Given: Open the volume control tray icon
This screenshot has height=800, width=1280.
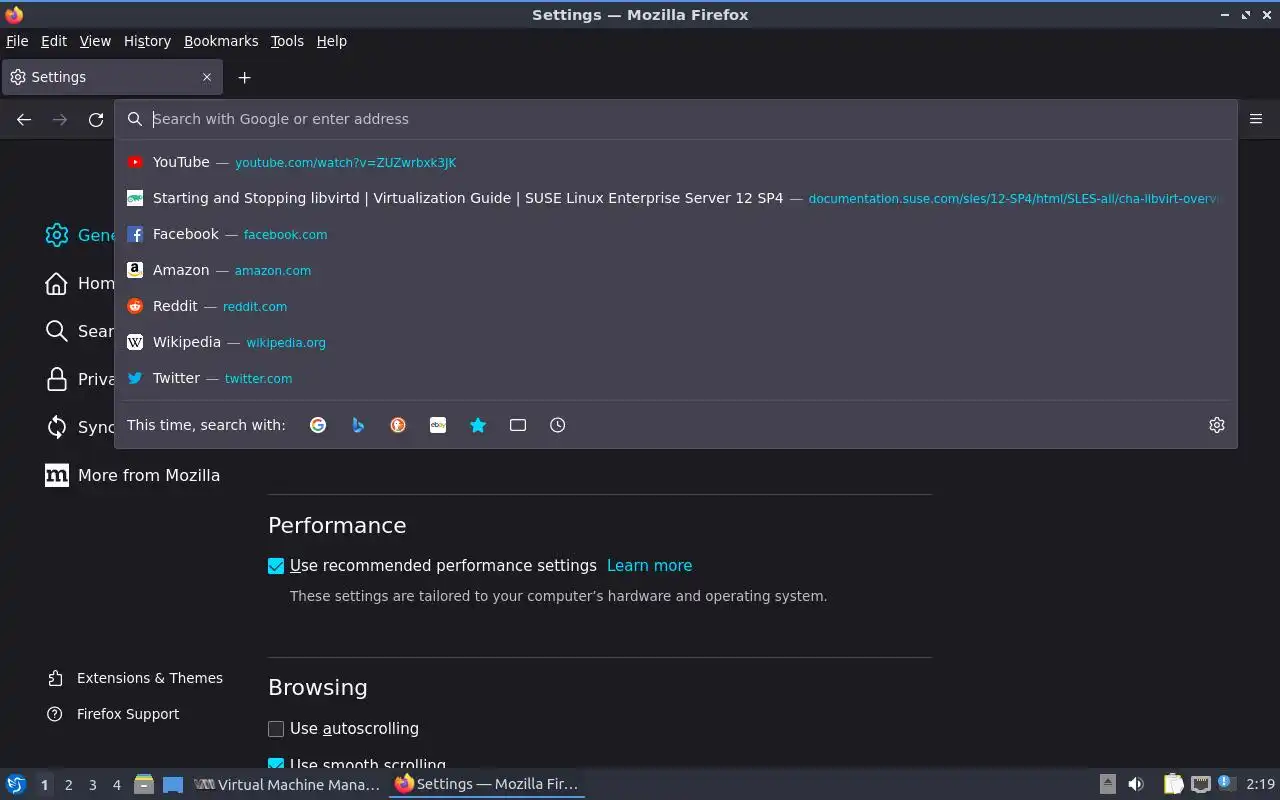Looking at the screenshot, I should [x=1135, y=784].
